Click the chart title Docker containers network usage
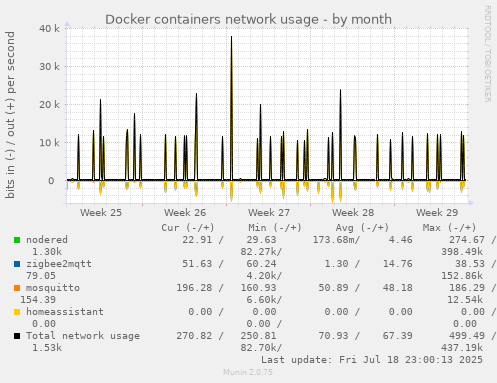This screenshot has height=383, width=497. [x=248, y=19]
